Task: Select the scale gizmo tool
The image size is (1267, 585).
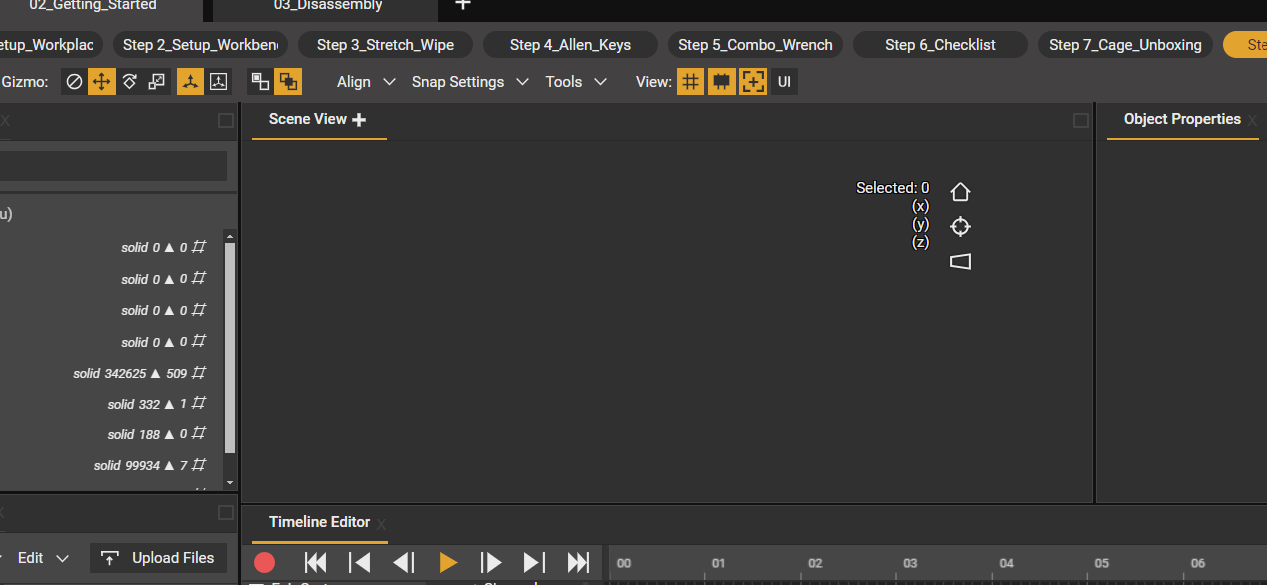Action: [x=157, y=82]
